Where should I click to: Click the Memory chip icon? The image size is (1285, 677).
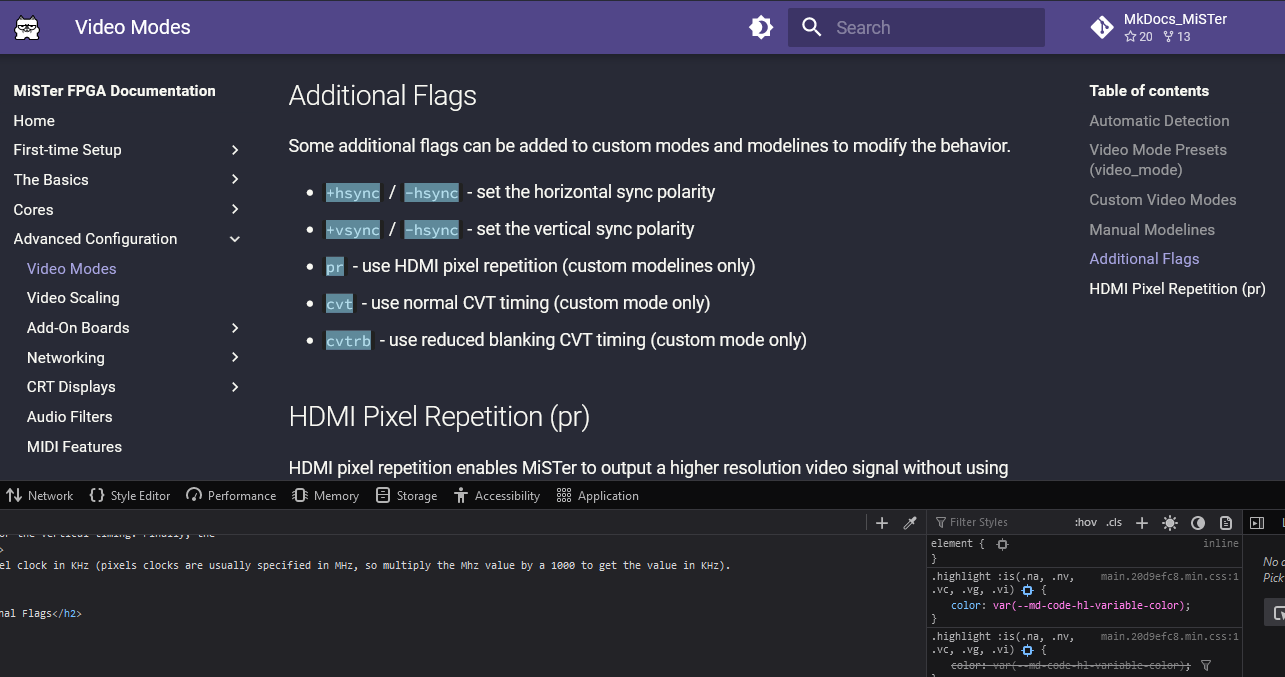(x=300, y=495)
